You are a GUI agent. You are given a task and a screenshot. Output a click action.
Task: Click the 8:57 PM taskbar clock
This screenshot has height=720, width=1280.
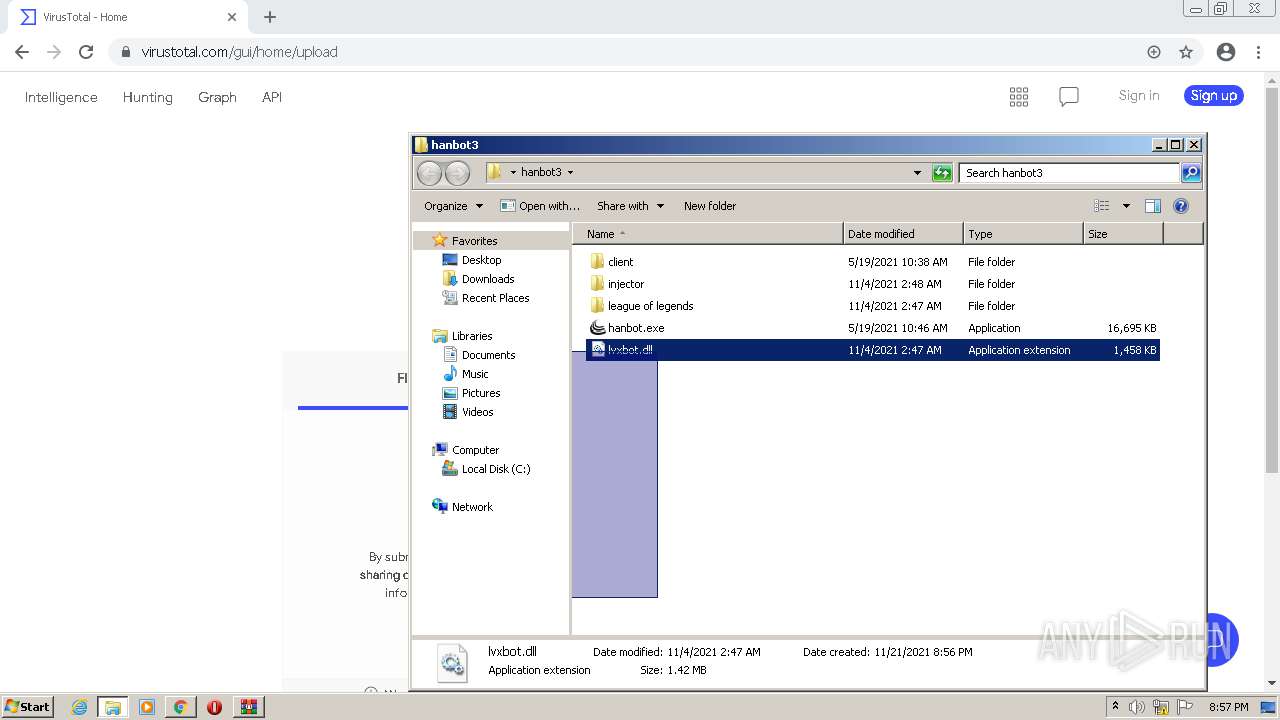click(1228, 707)
